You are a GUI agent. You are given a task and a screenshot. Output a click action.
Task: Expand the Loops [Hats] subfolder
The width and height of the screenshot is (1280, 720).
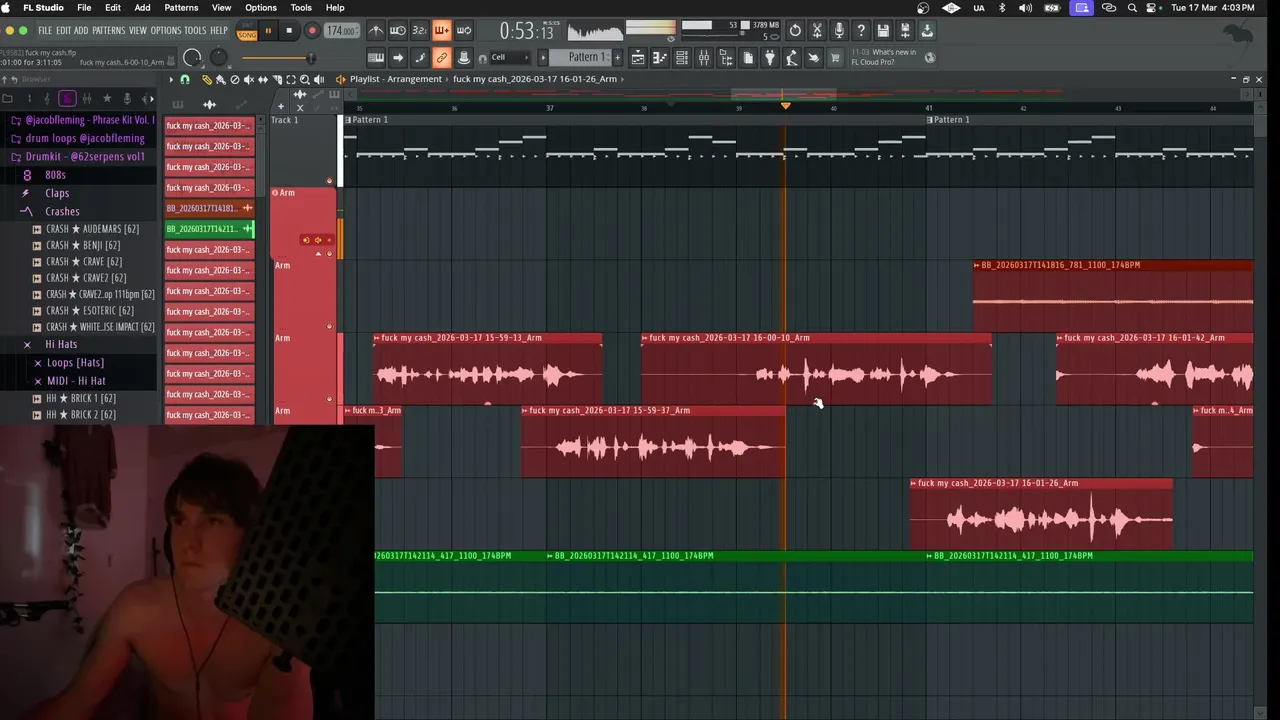(x=75, y=362)
